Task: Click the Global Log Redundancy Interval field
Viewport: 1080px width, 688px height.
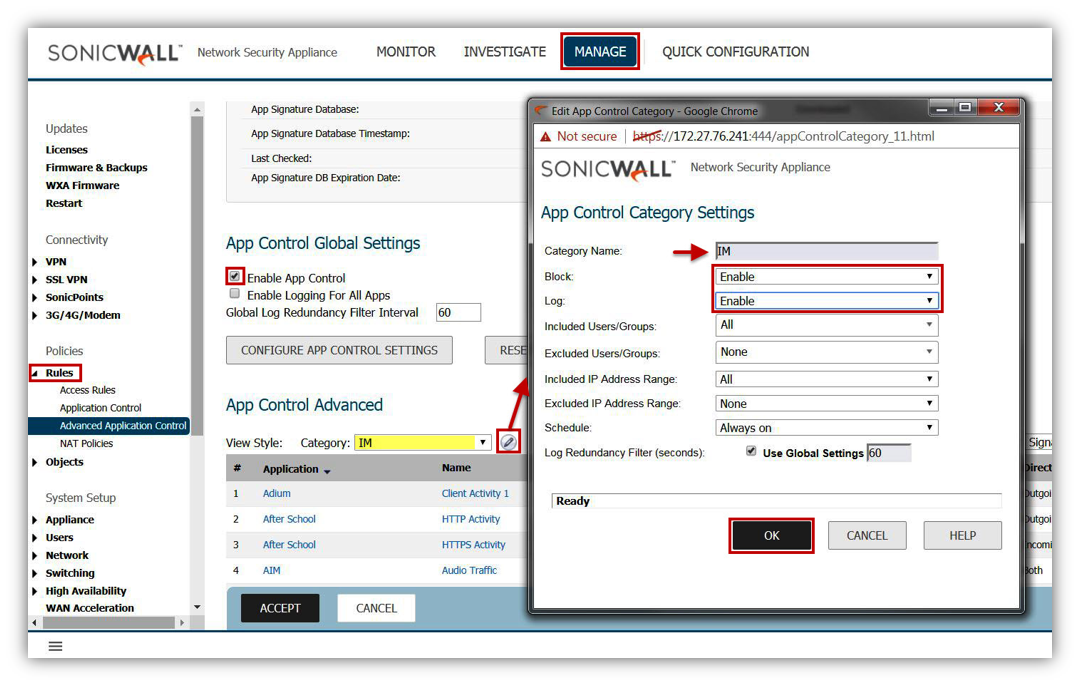Action: 458,313
